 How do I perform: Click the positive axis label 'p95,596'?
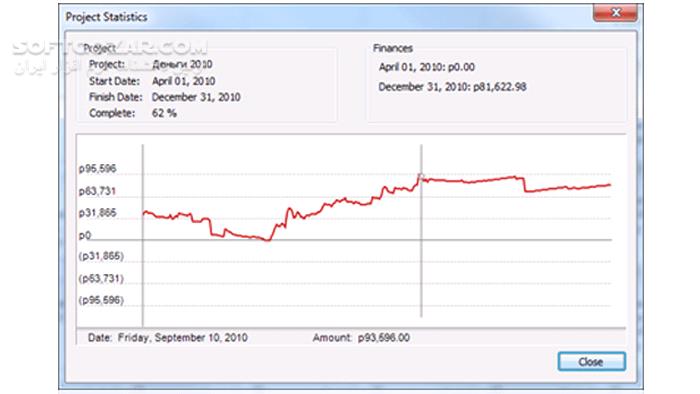pyautogui.click(x=97, y=169)
